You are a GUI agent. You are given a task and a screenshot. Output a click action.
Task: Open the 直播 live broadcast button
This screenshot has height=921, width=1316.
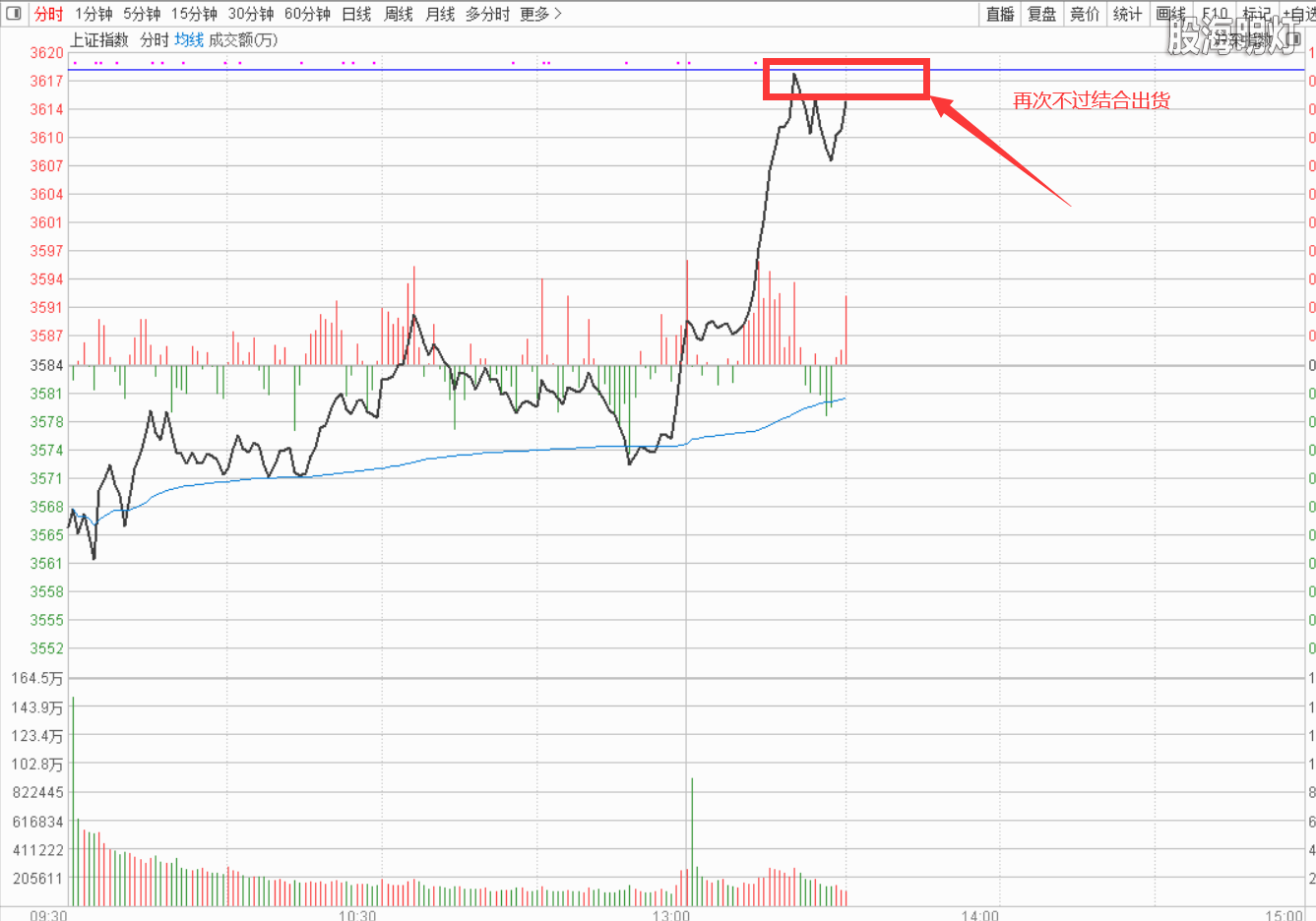pos(1000,14)
